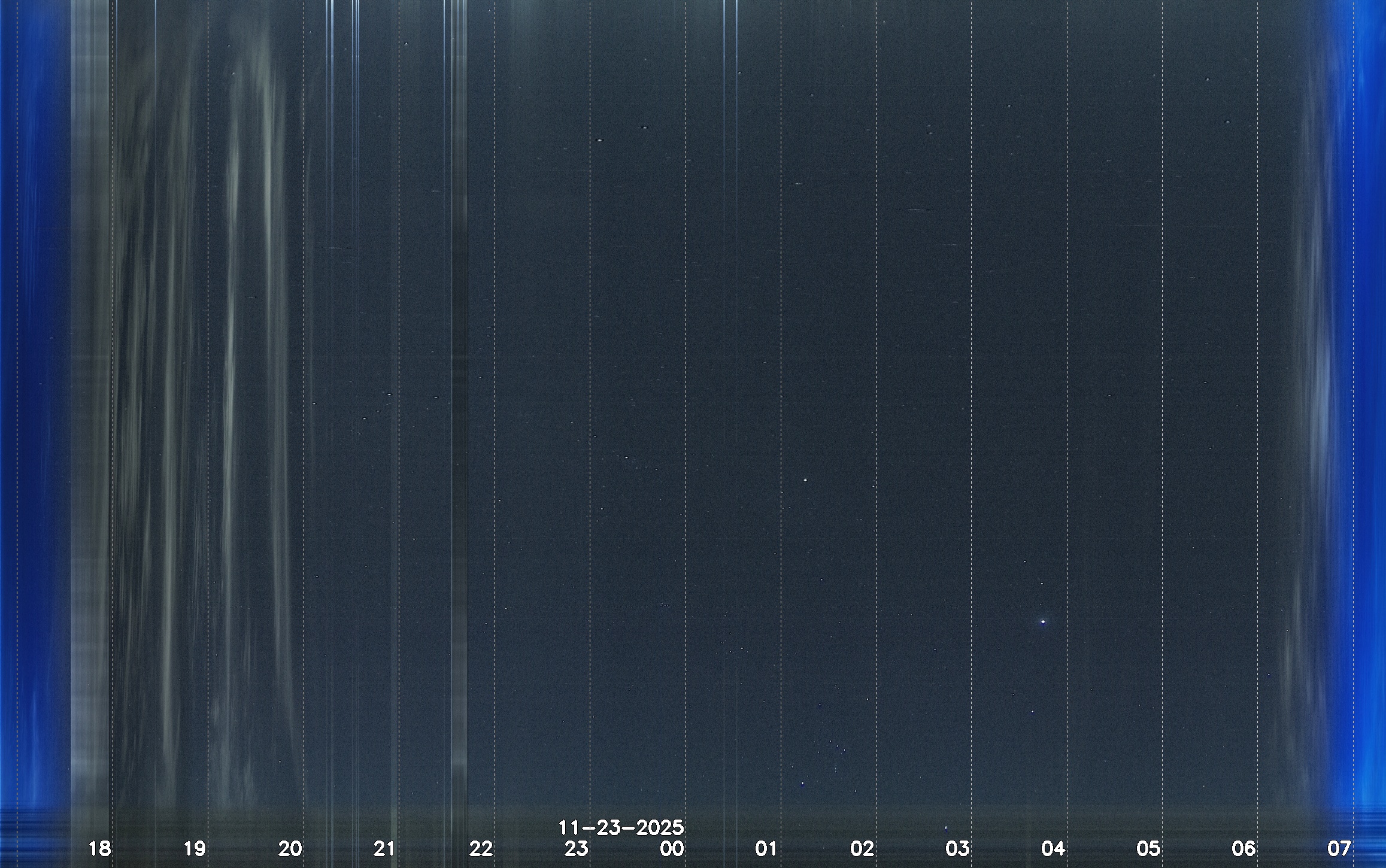The image size is (1386, 868).
Task: Click the bright dot right of 01 line
Action: pos(805,480)
